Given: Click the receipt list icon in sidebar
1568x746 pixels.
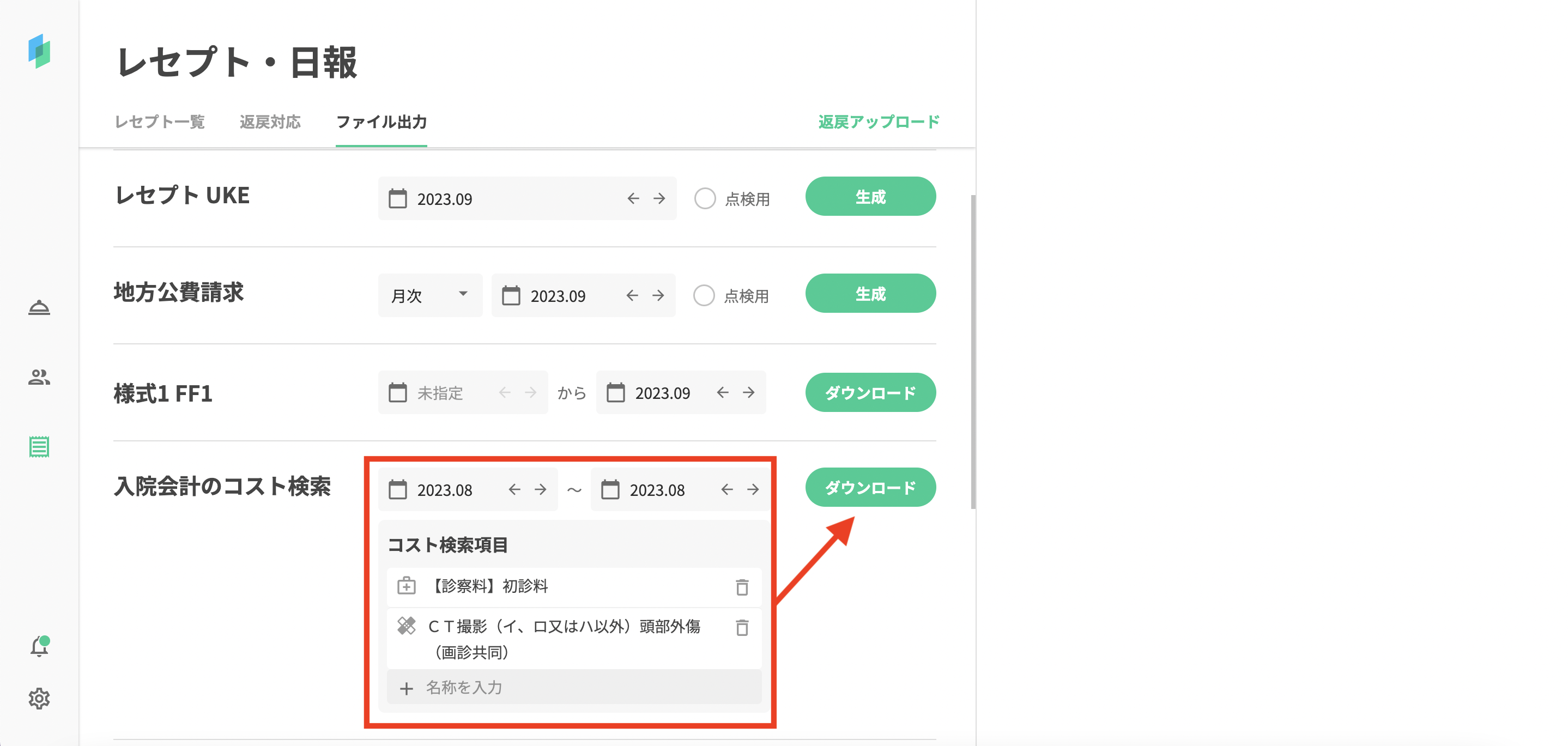Looking at the screenshot, I should pos(39,447).
